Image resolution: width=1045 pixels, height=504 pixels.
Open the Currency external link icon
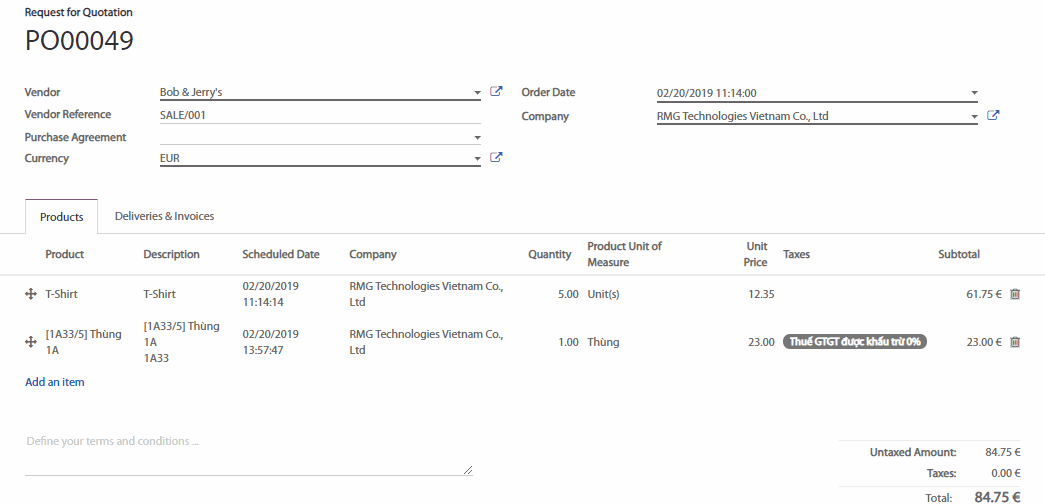[496, 158]
